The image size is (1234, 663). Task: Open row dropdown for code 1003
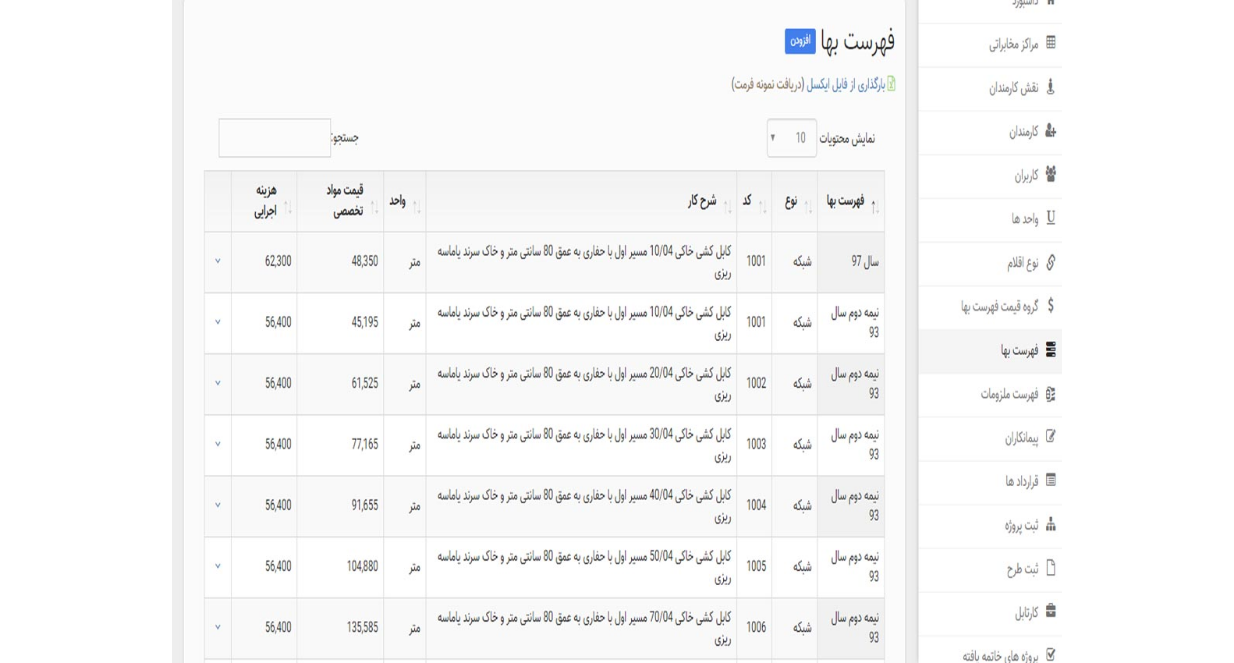click(217, 444)
